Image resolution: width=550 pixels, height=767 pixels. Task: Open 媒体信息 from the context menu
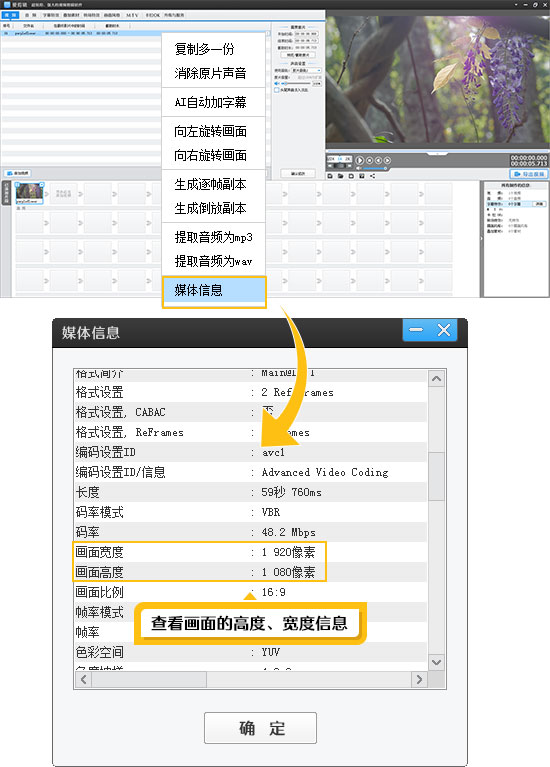[214, 290]
